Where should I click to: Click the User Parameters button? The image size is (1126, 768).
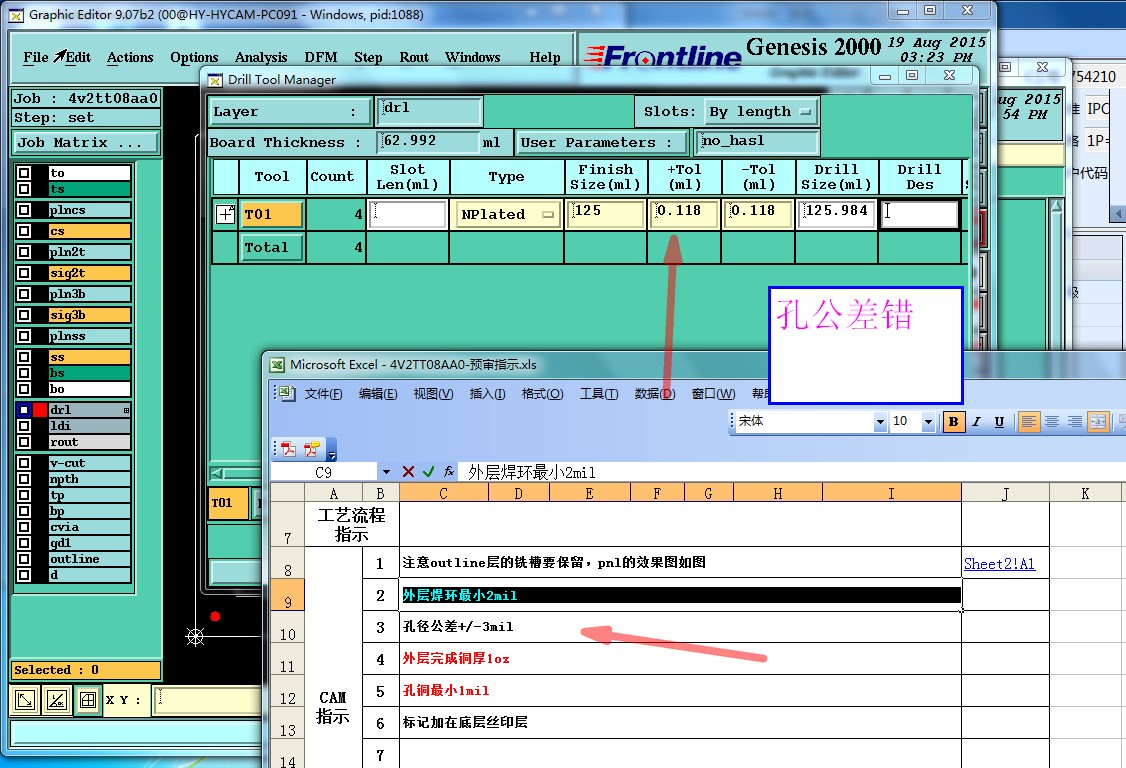602,142
